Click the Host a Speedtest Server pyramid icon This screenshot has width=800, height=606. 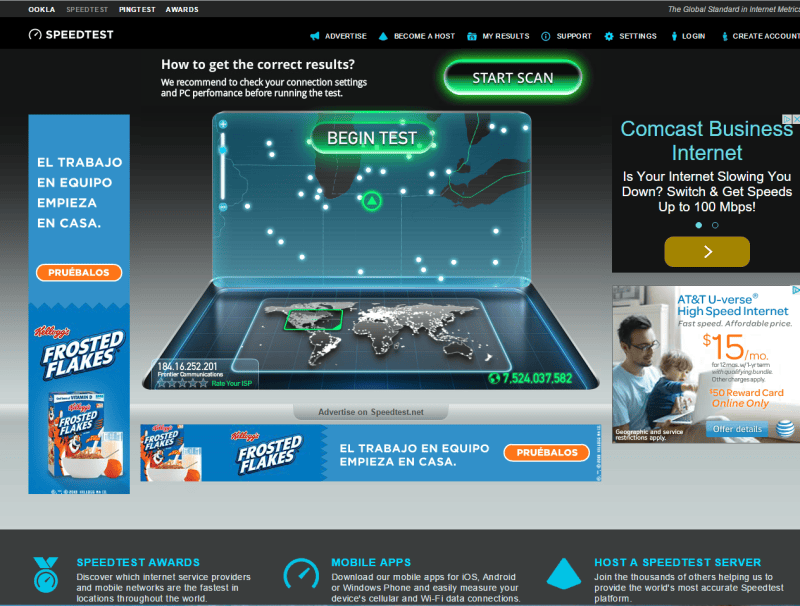(x=563, y=573)
